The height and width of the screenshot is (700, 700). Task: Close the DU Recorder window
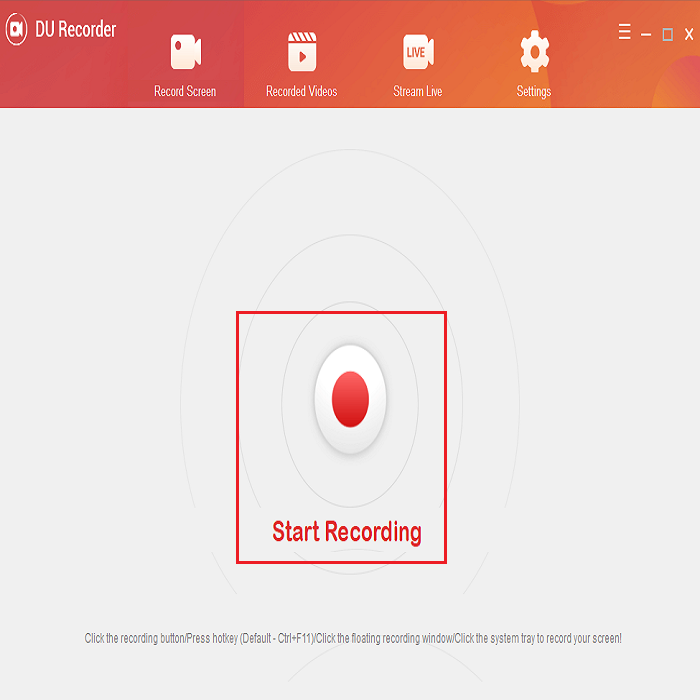[x=689, y=34]
